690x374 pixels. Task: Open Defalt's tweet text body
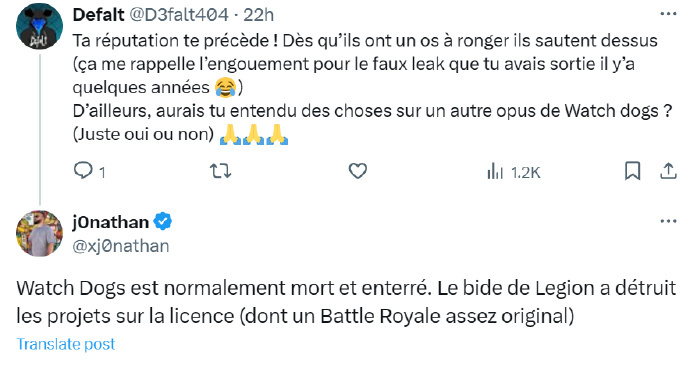pos(372,87)
